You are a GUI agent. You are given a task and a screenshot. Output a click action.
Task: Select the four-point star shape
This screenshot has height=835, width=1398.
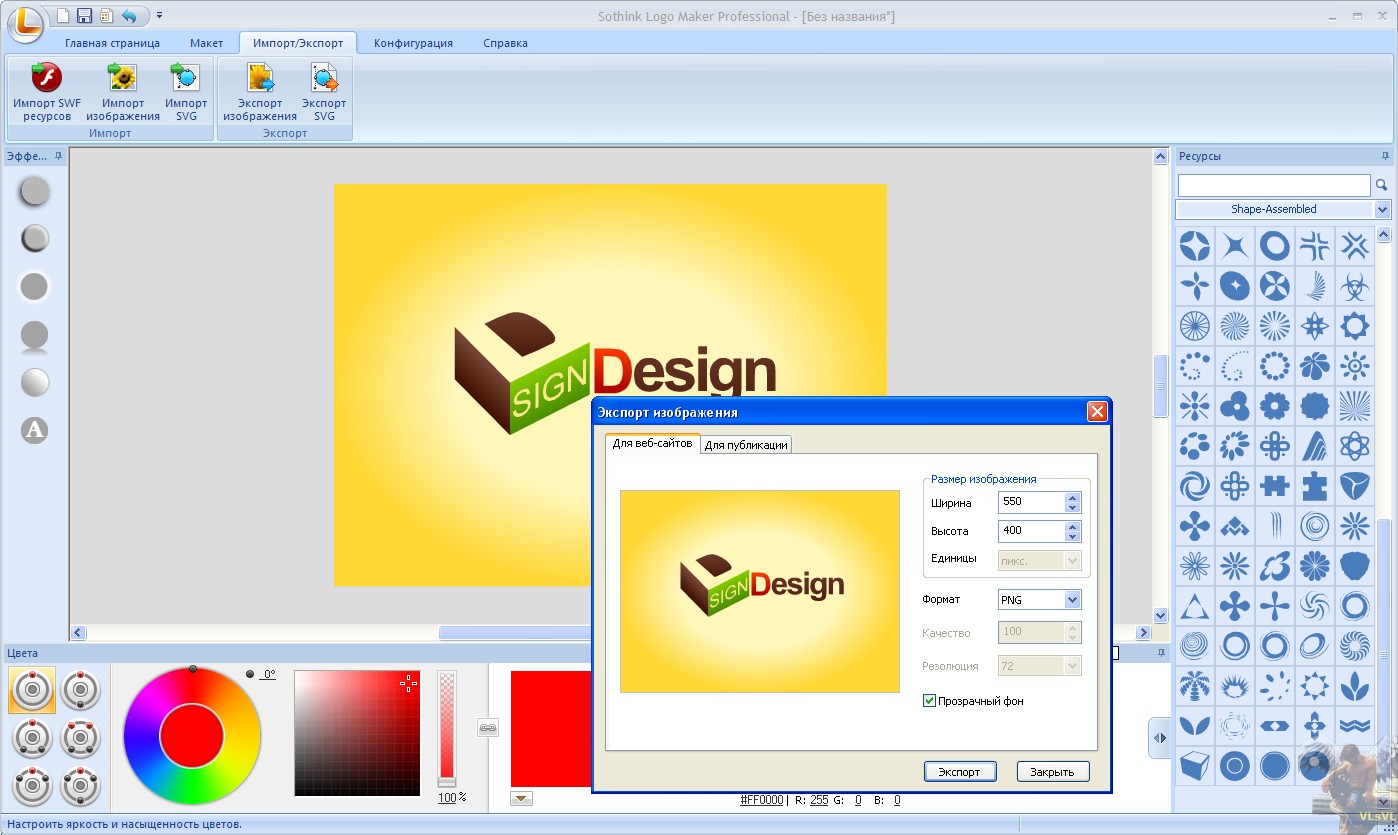tap(1234, 245)
